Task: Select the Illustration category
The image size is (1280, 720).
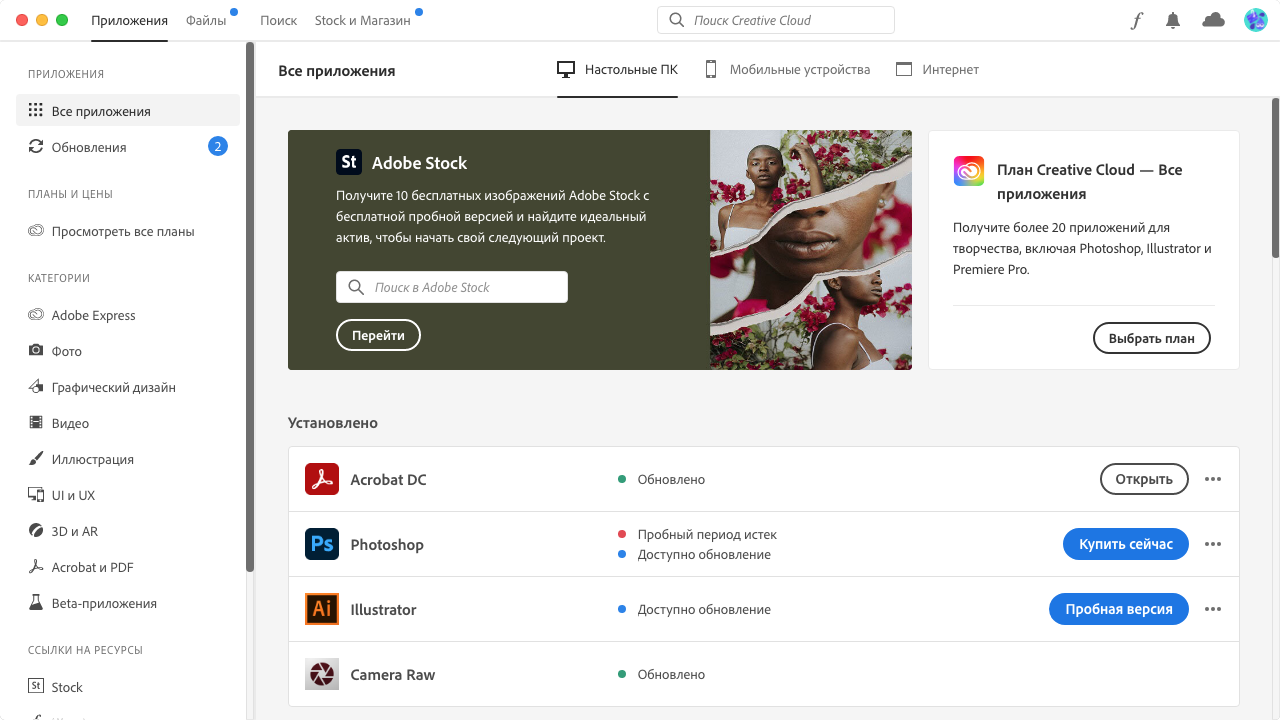Action: [x=128, y=459]
